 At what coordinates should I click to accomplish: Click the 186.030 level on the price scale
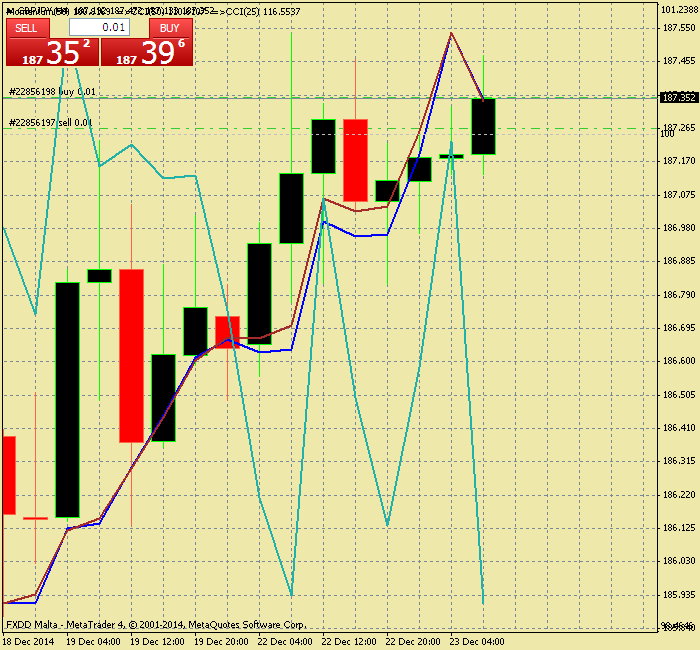679,561
